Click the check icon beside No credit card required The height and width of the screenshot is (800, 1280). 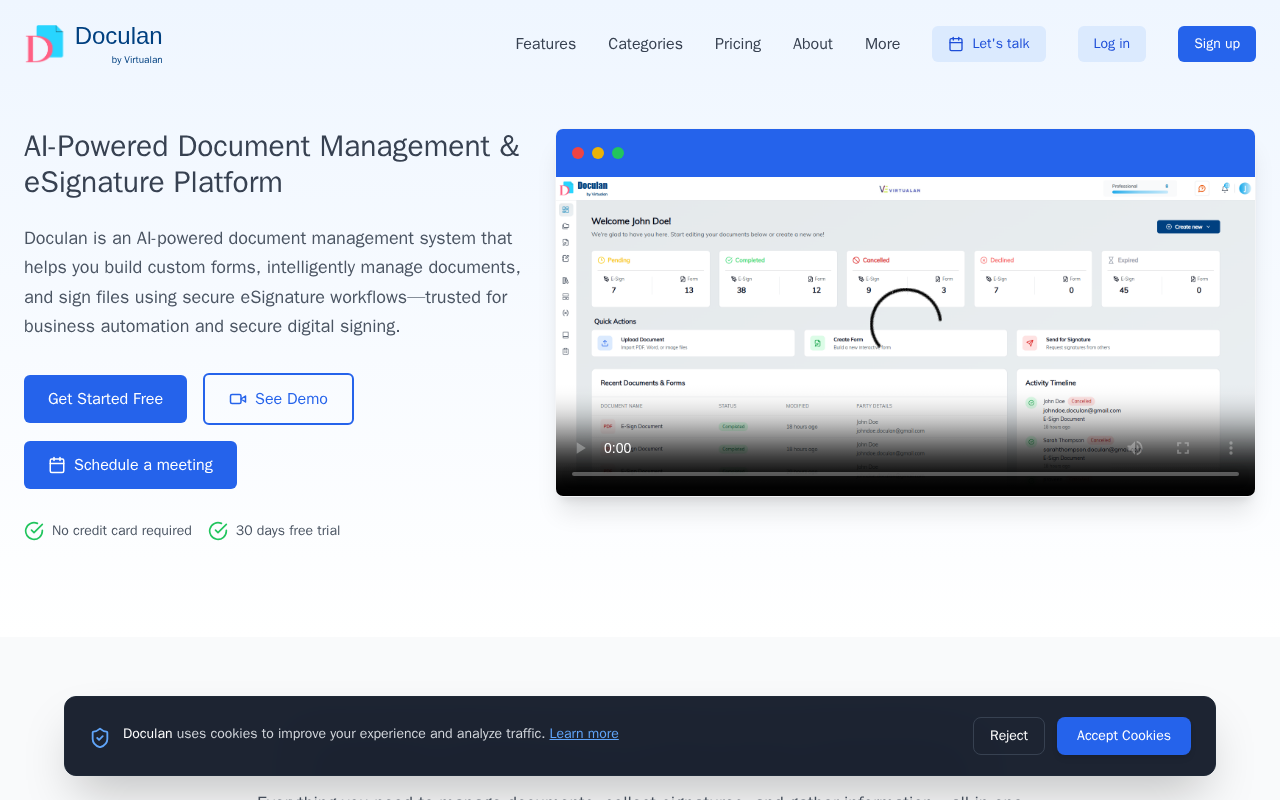click(x=34, y=531)
